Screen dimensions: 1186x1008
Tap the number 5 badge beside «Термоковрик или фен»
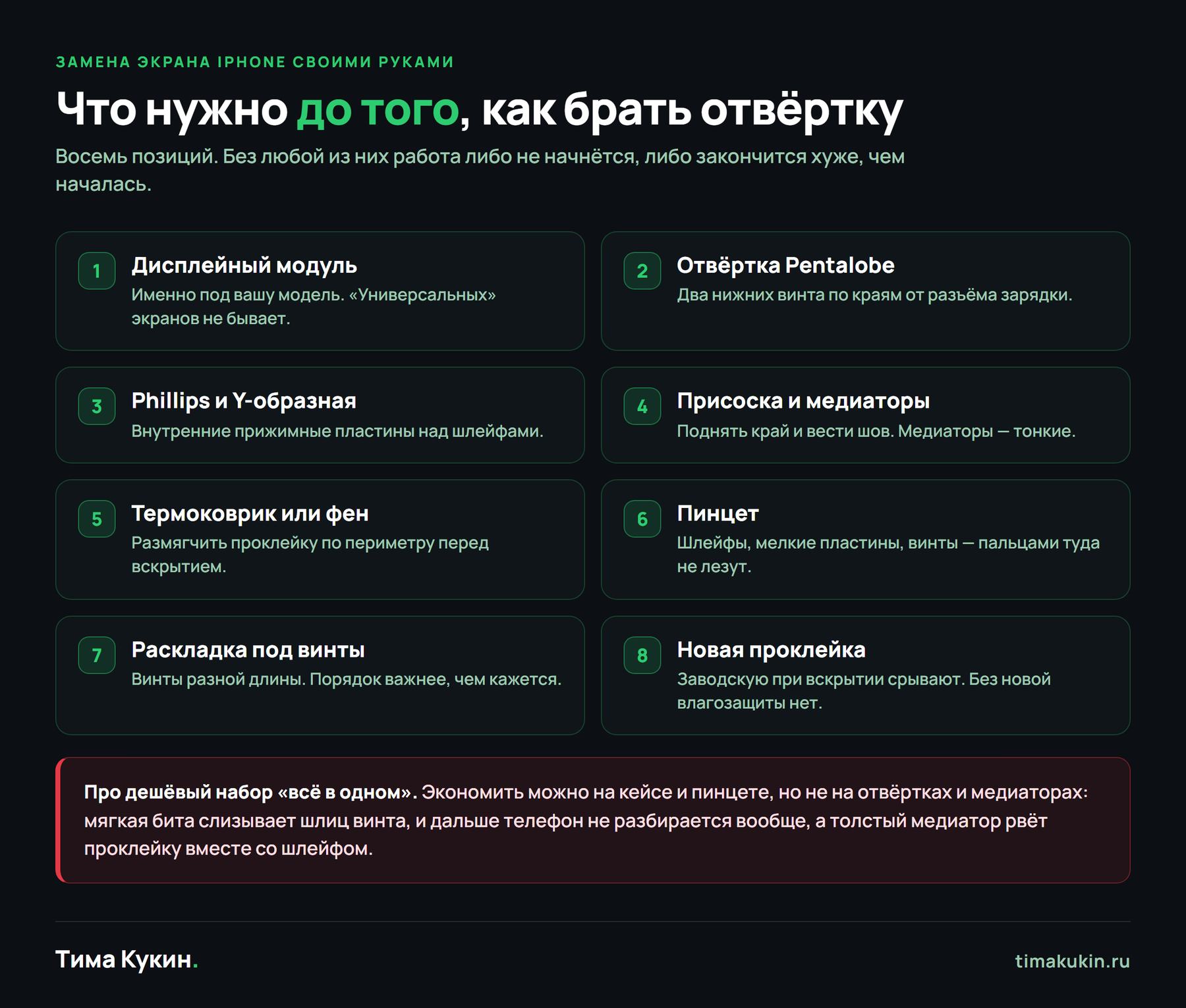pyautogui.click(x=97, y=519)
